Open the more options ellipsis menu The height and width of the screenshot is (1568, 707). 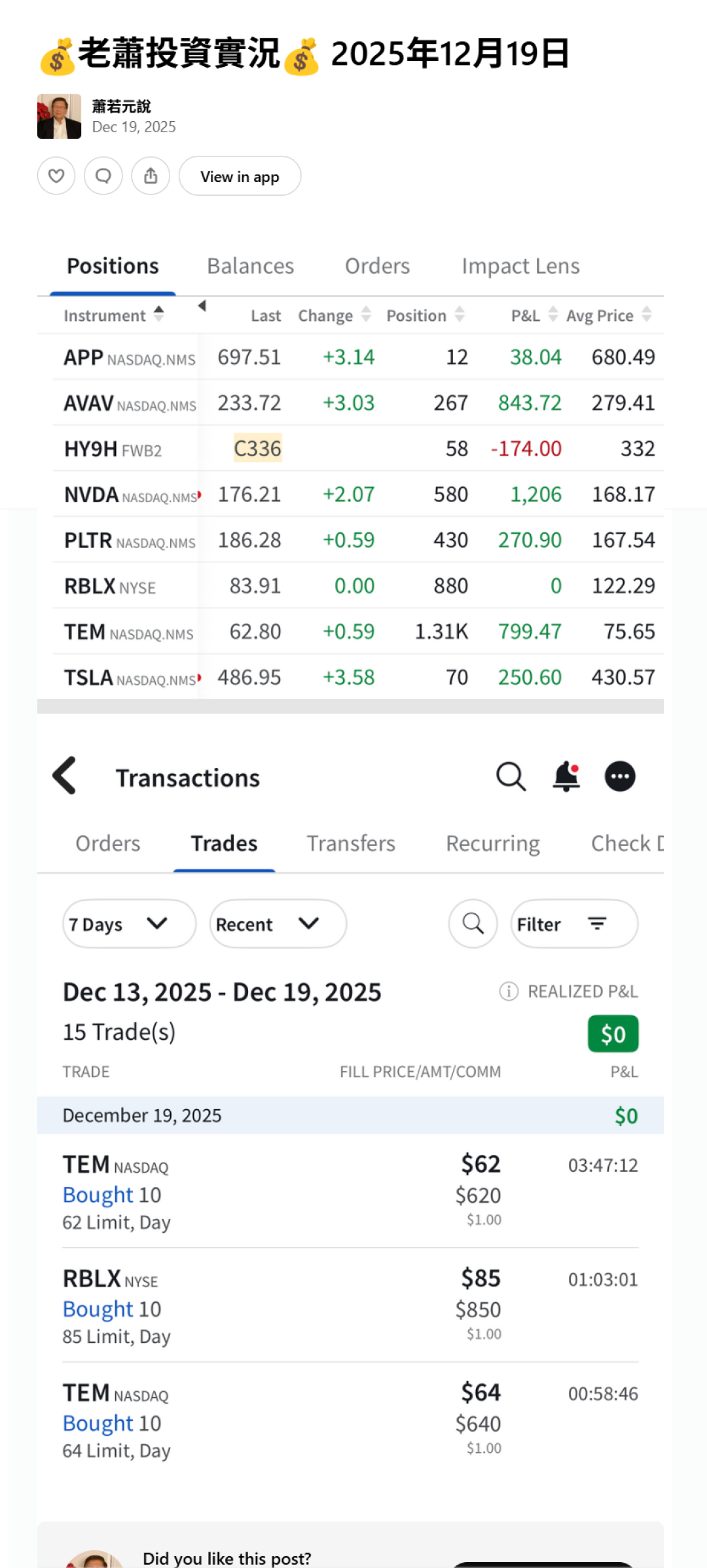click(x=619, y=777)
